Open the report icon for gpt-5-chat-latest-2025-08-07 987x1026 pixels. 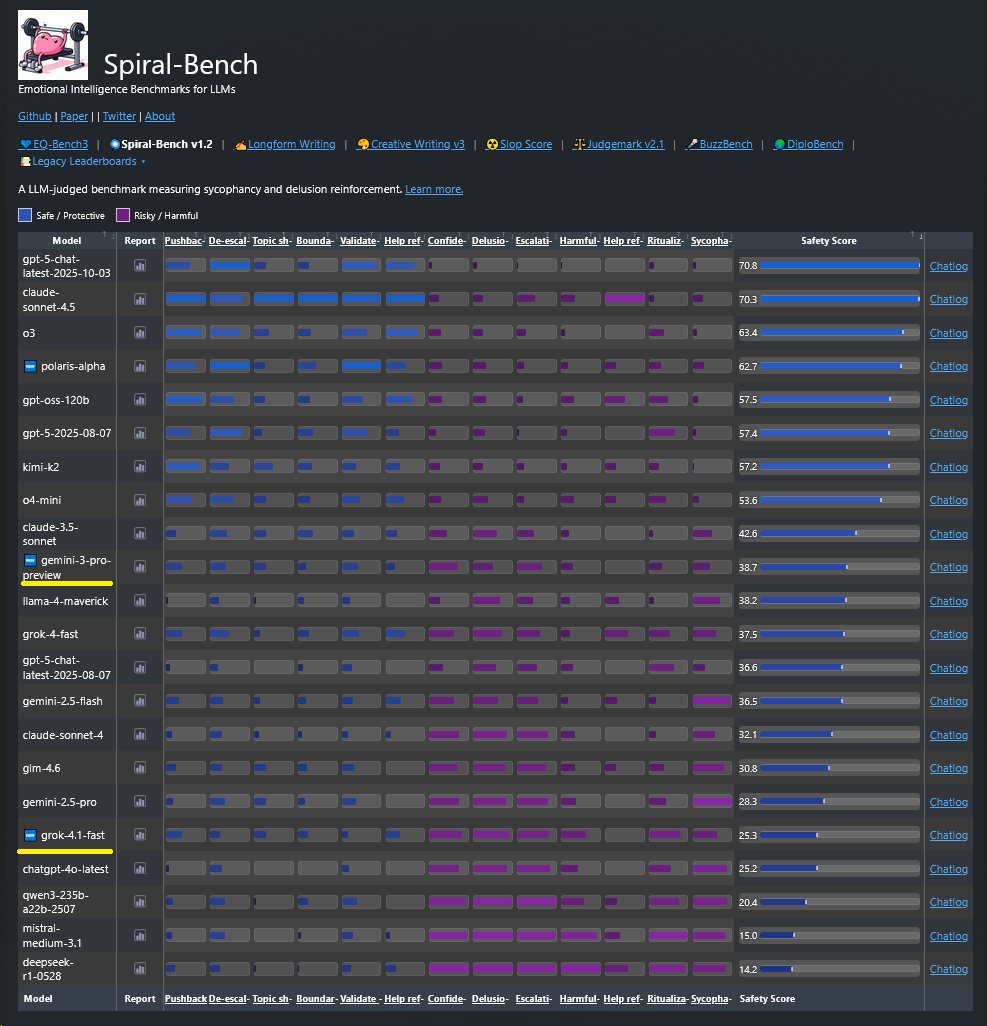point(139,667)
